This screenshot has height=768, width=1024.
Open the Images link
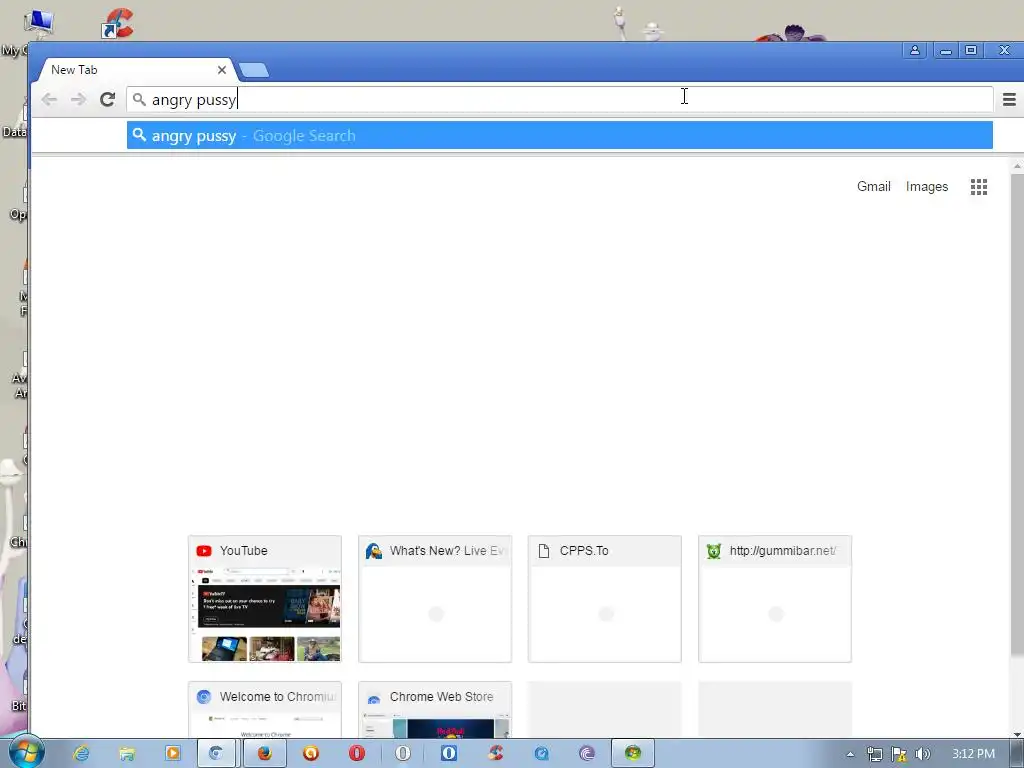point(927,187)
